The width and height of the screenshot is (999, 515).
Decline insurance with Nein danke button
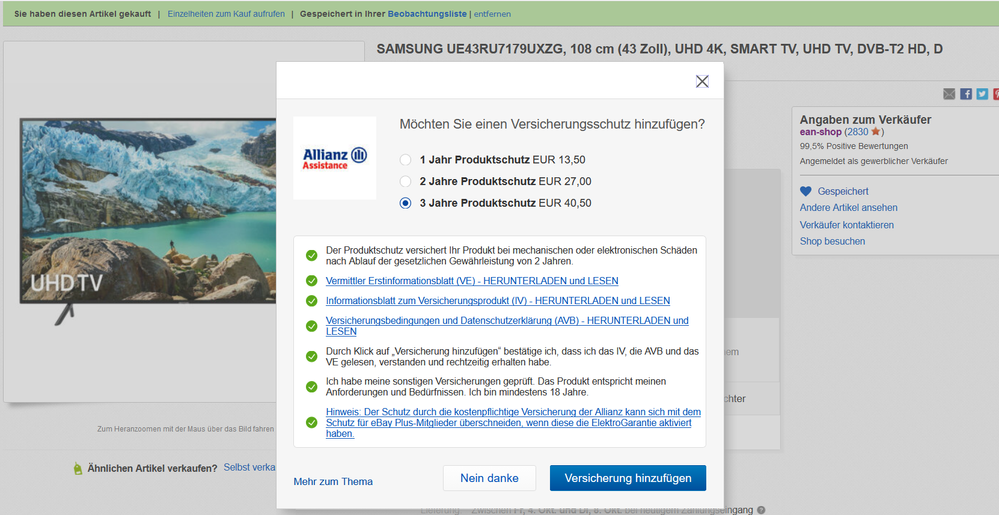pos(489,478)
